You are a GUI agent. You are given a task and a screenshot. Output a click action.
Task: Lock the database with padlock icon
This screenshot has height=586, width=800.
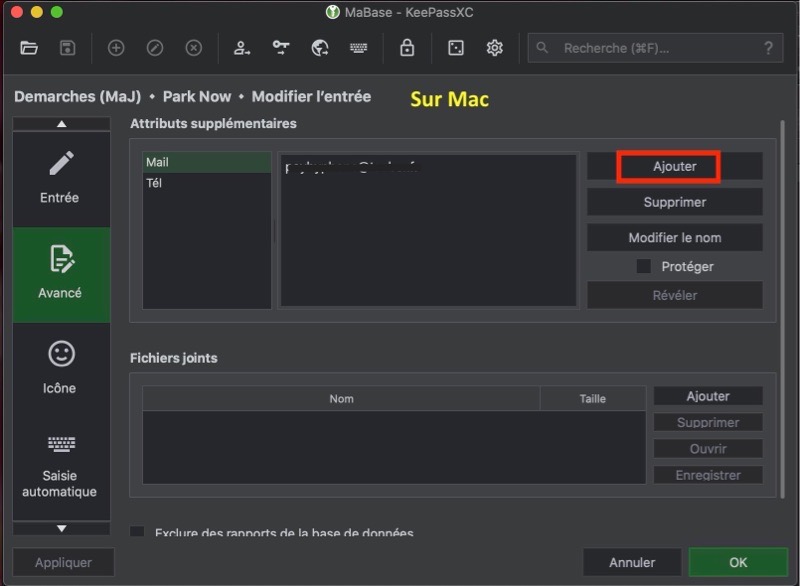(x=407, y=47)
